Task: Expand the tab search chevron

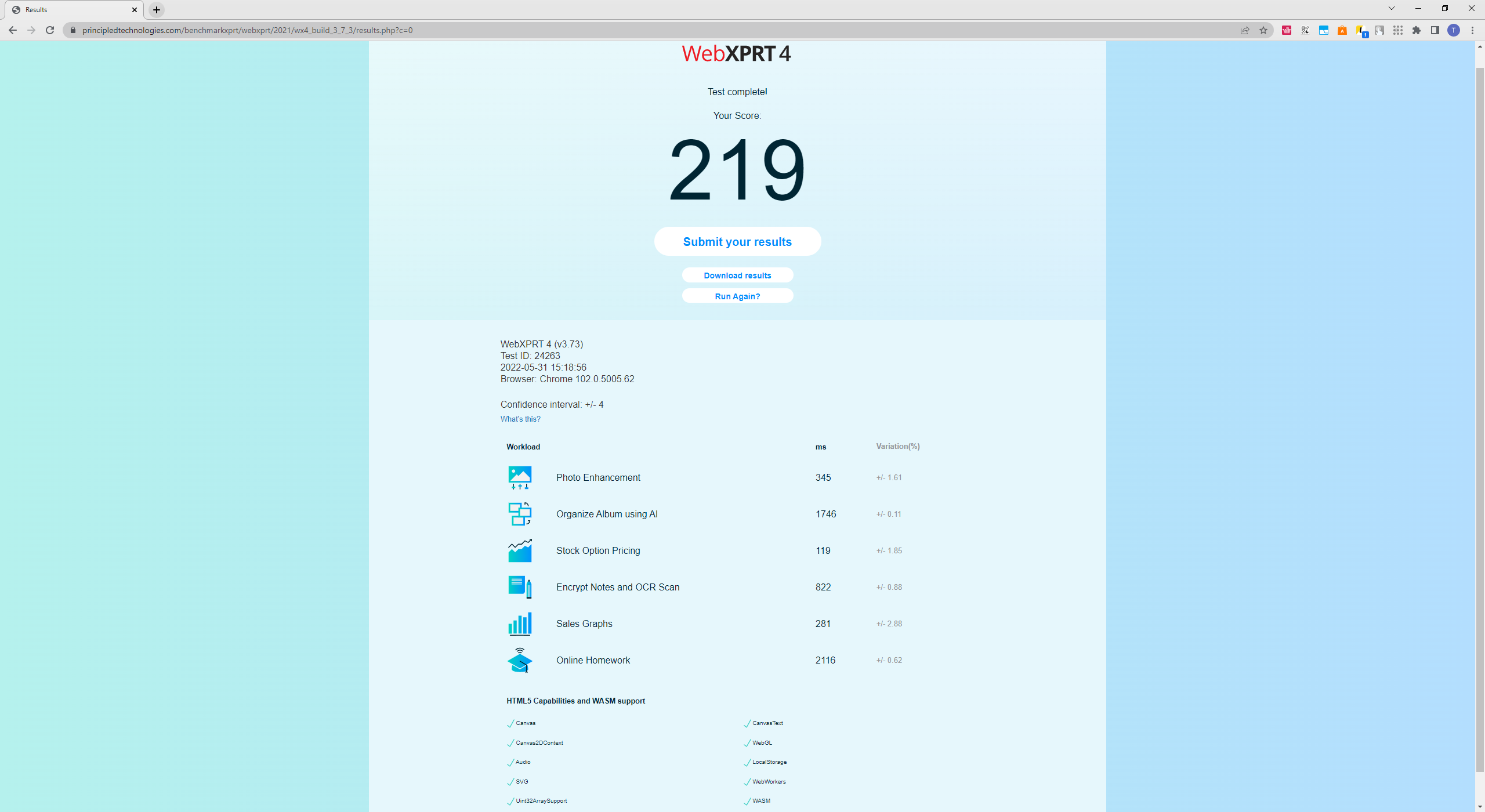Action: coord(1391,8)
